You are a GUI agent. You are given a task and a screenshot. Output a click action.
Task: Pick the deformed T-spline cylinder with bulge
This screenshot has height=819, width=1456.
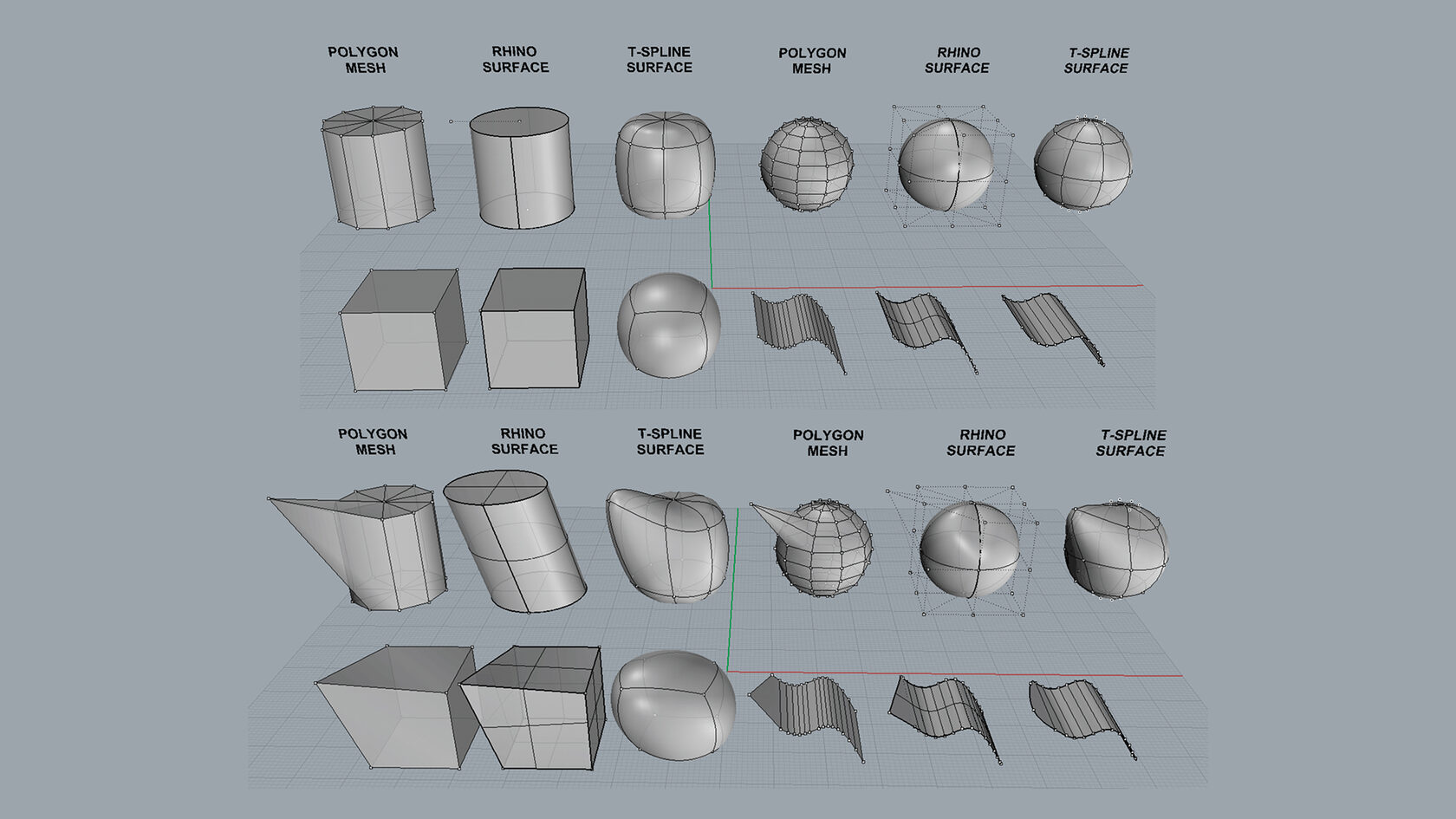coord(667,546)
